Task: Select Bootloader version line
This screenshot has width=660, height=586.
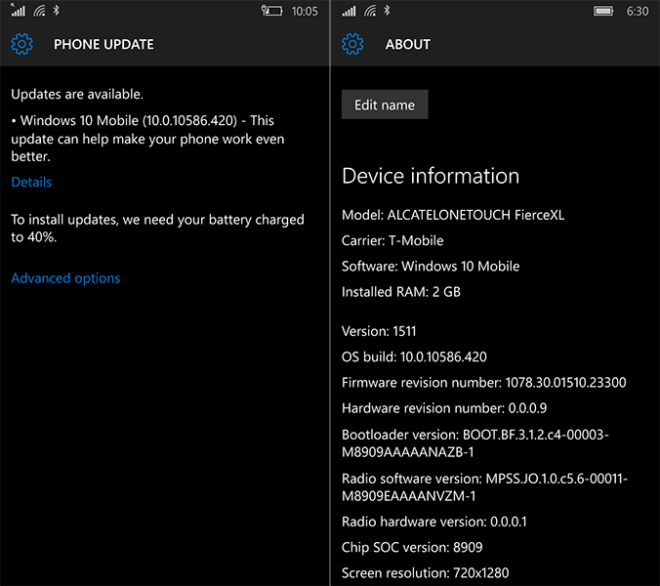Action: coord(475,443)
